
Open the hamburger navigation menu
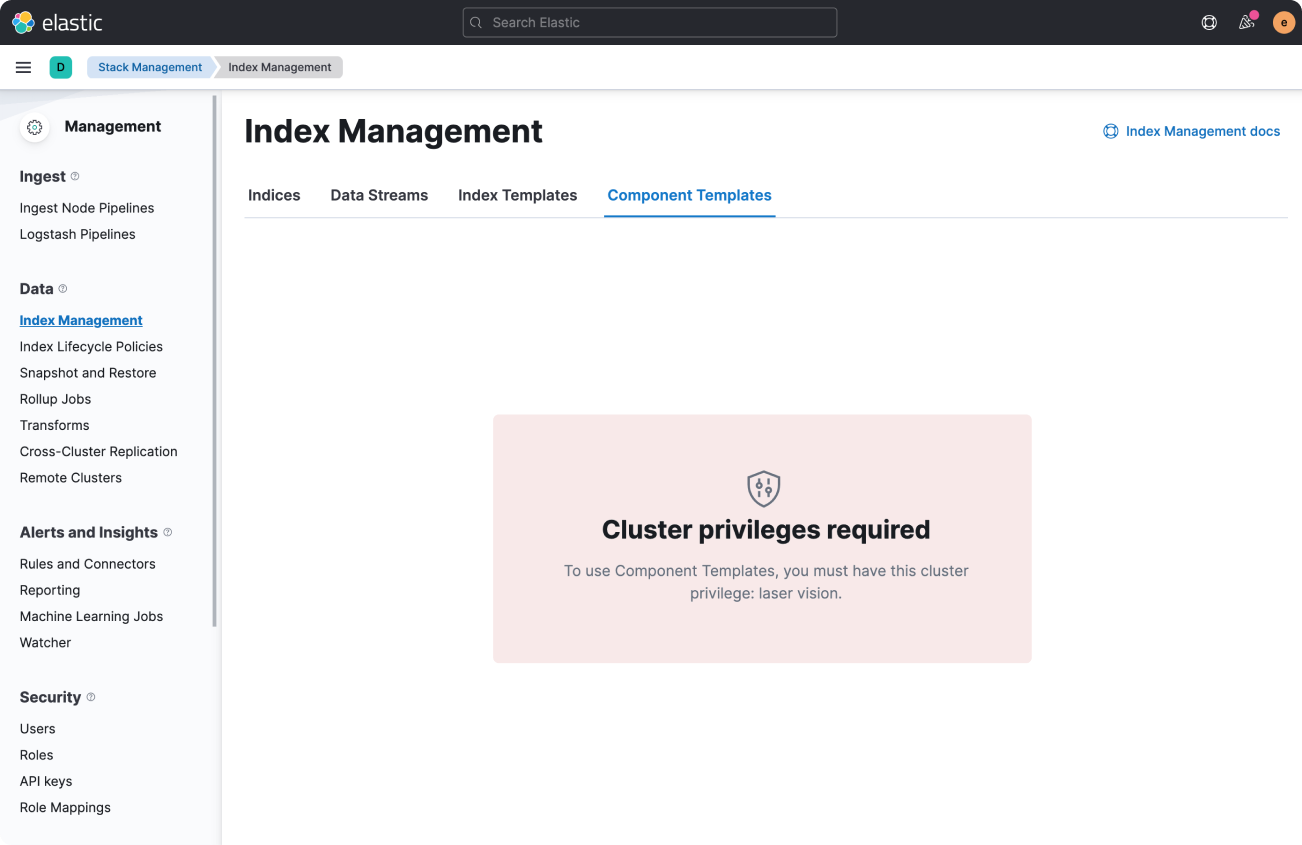click(x=23, y=67)
